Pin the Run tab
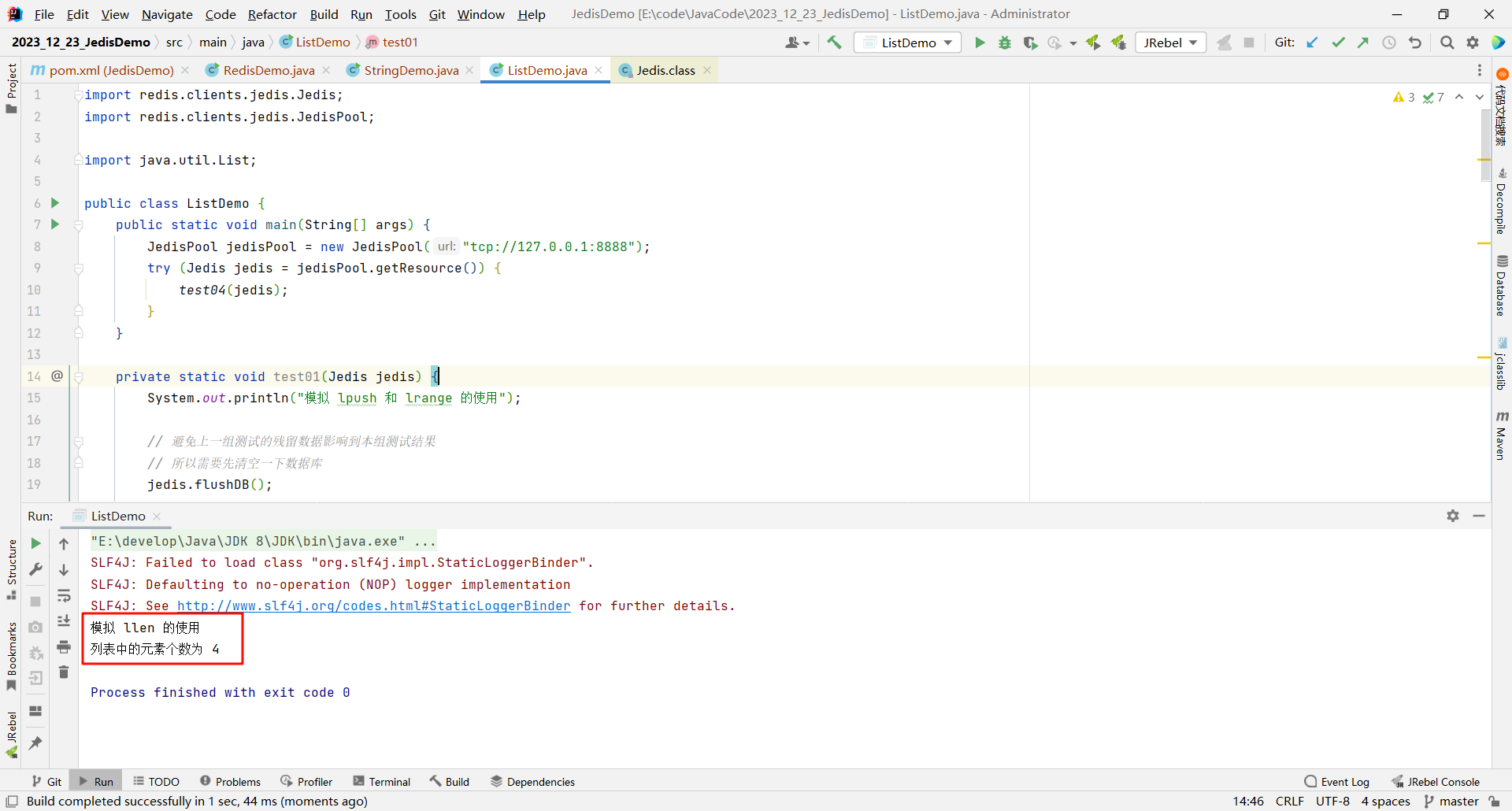The image size is (1512, 811). 35,742
